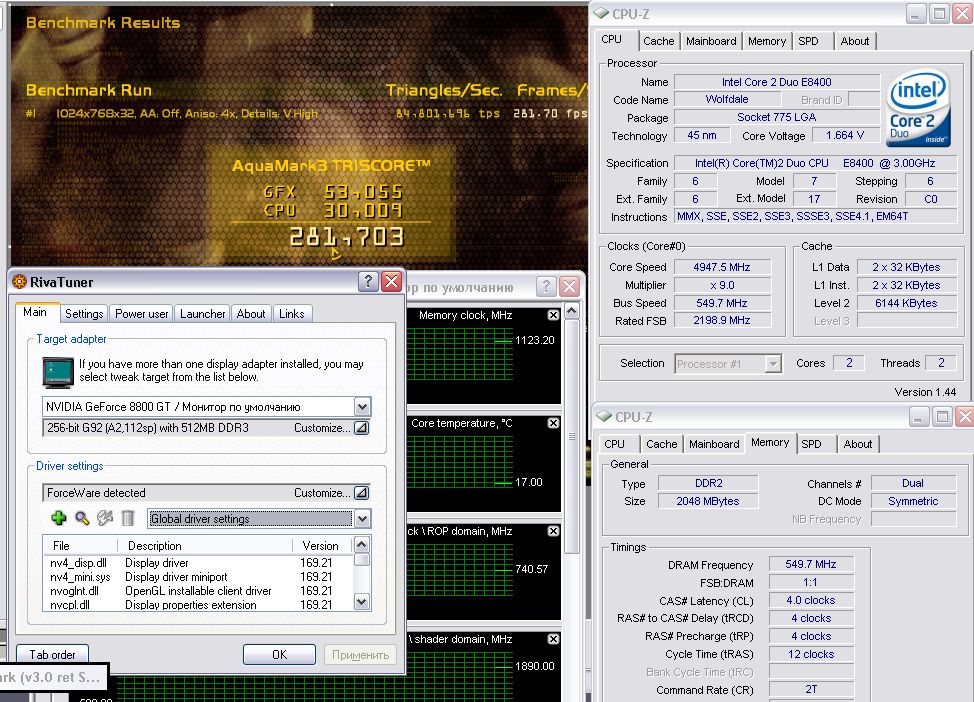Viewport: 974px width, 702px height.
Task: Open the Processor #1 selection dropdown
Action: tap(773, 363)
